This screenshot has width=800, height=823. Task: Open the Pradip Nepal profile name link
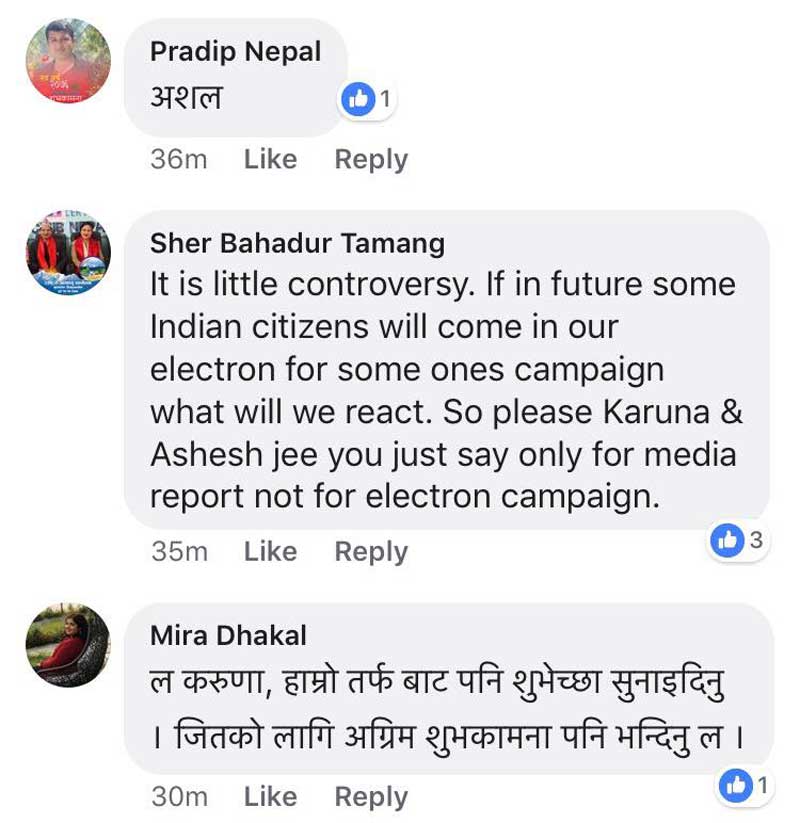tap(236, 52)
